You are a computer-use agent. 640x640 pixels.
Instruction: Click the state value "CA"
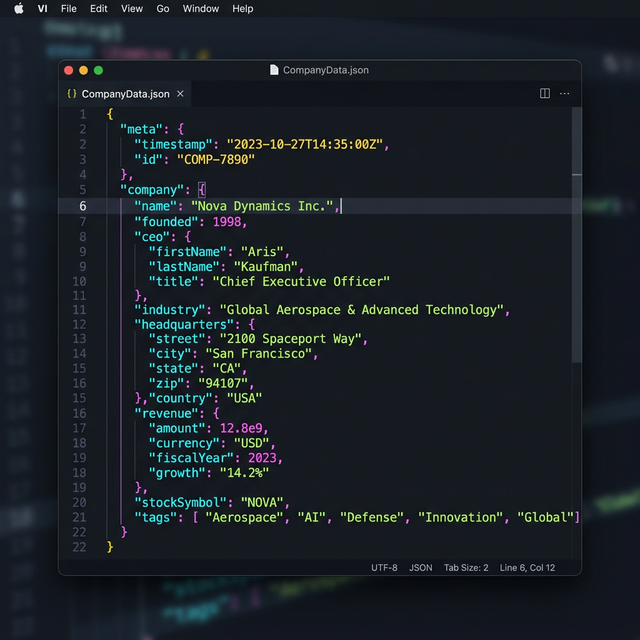pos(227,369)
